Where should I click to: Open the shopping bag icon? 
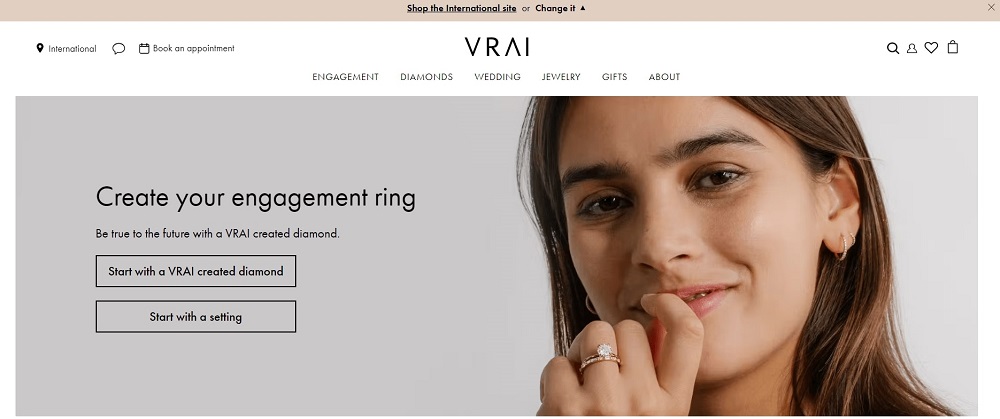[x=953, y=47]
